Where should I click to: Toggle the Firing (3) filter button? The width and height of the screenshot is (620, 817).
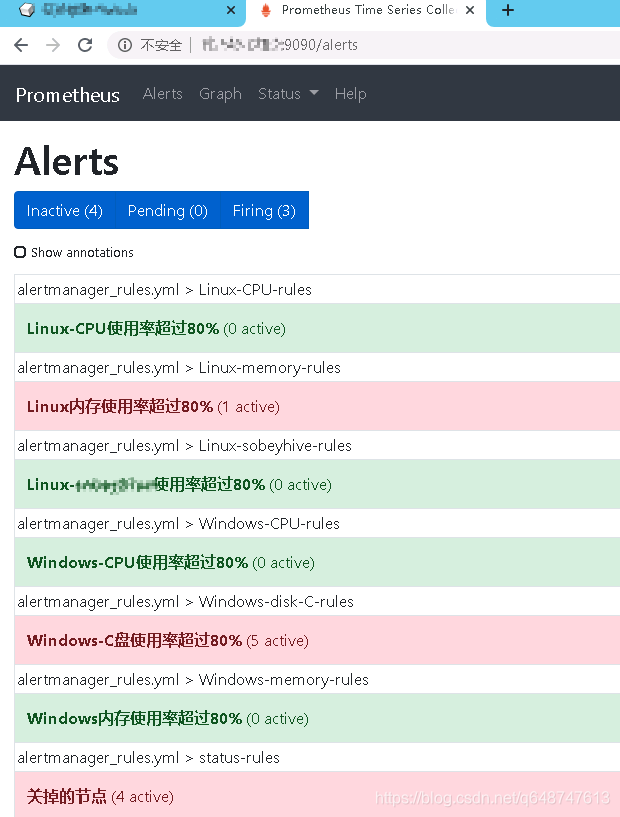click(264, 211)
